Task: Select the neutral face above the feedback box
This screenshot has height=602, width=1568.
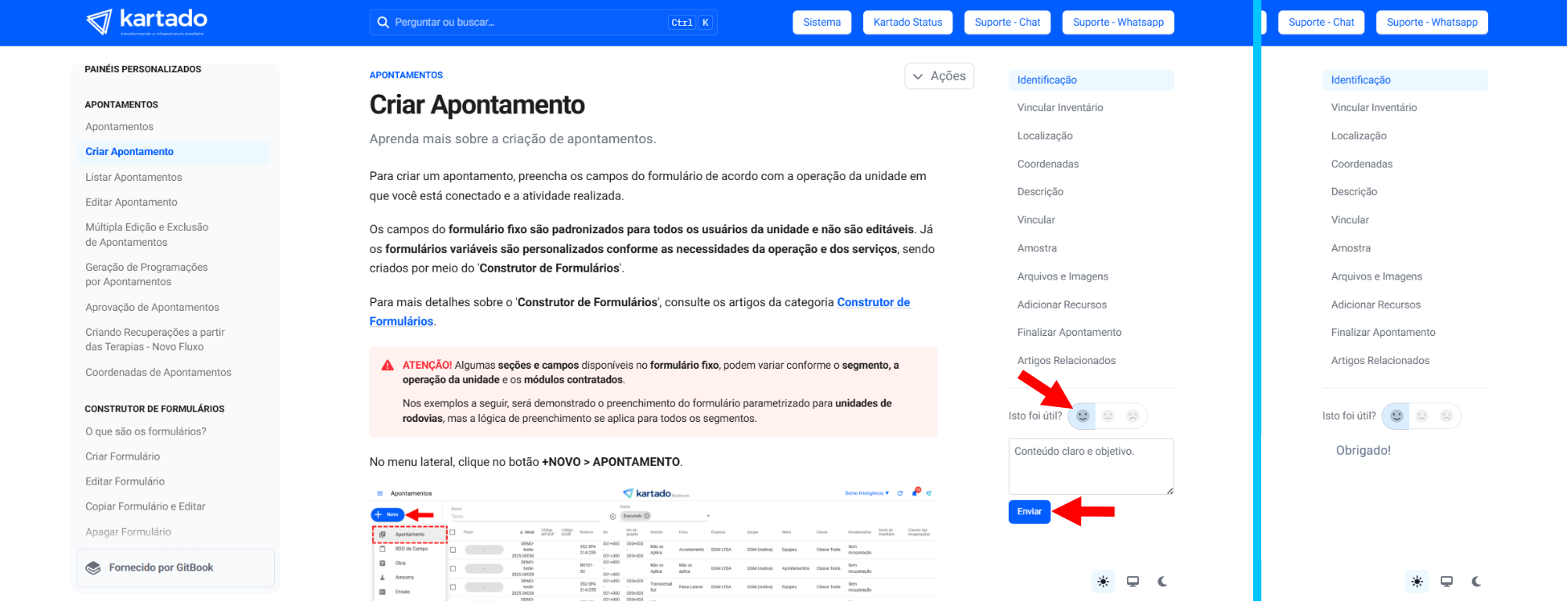Action: 1107,416
